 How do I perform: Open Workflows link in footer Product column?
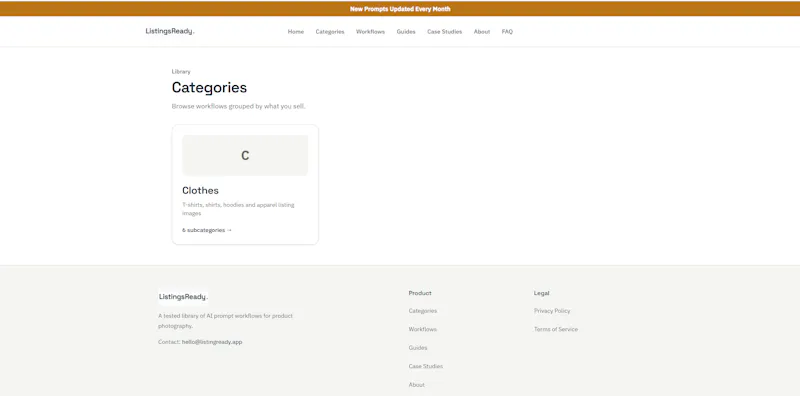pos(423,329)
